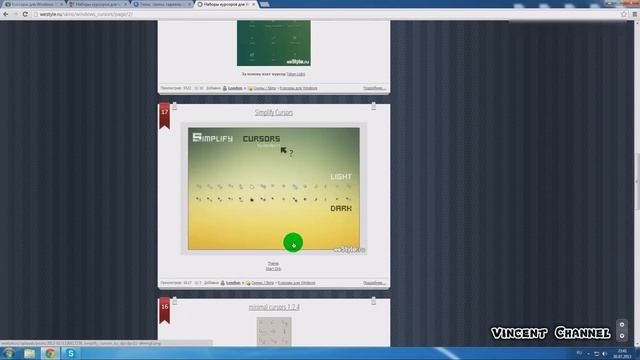The image size is (640, 360).
Task: Click the lower round button below the upper one
Action: 622,336
